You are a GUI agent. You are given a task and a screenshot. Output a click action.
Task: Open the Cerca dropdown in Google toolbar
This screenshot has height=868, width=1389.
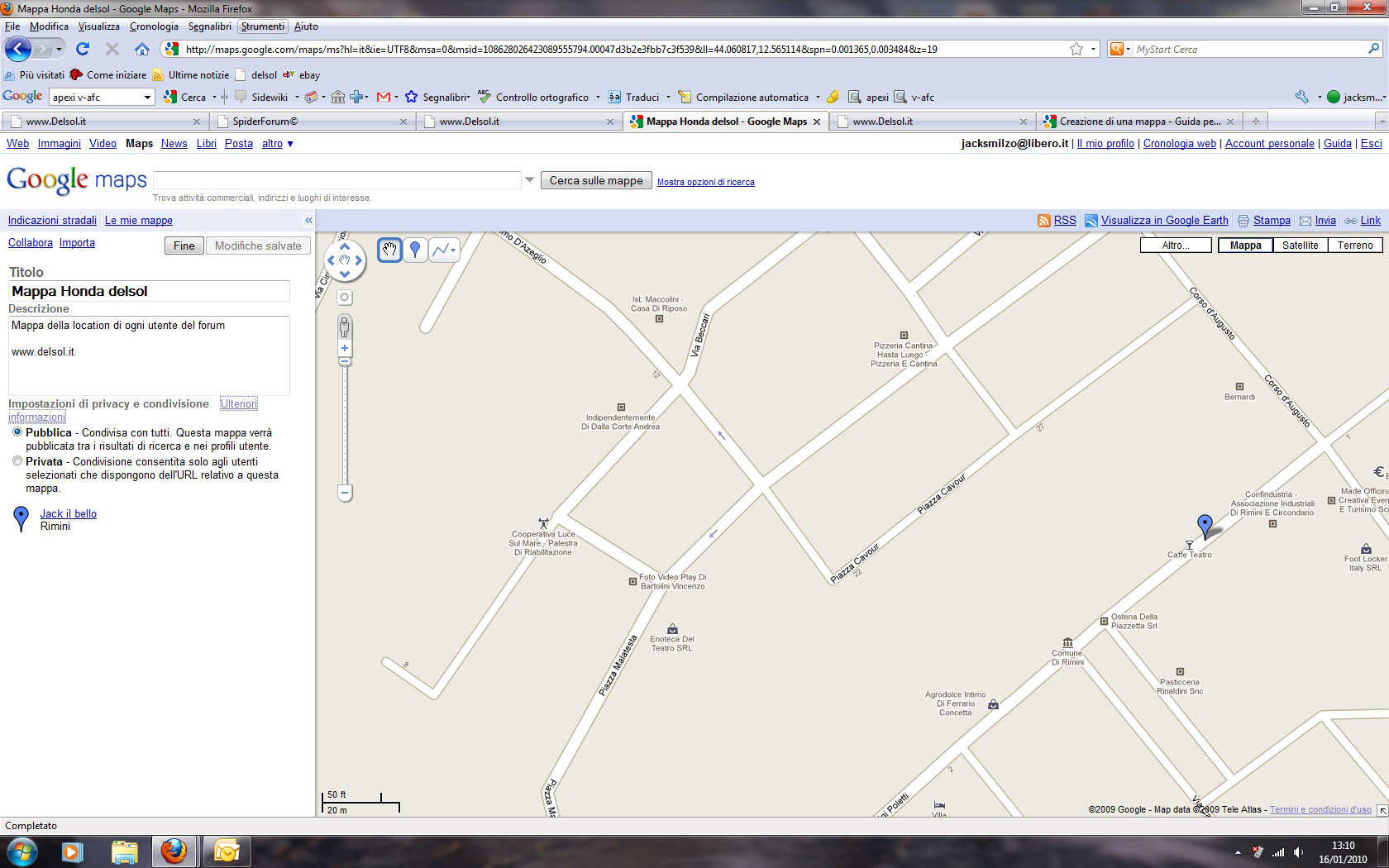[x=214, y=97]
